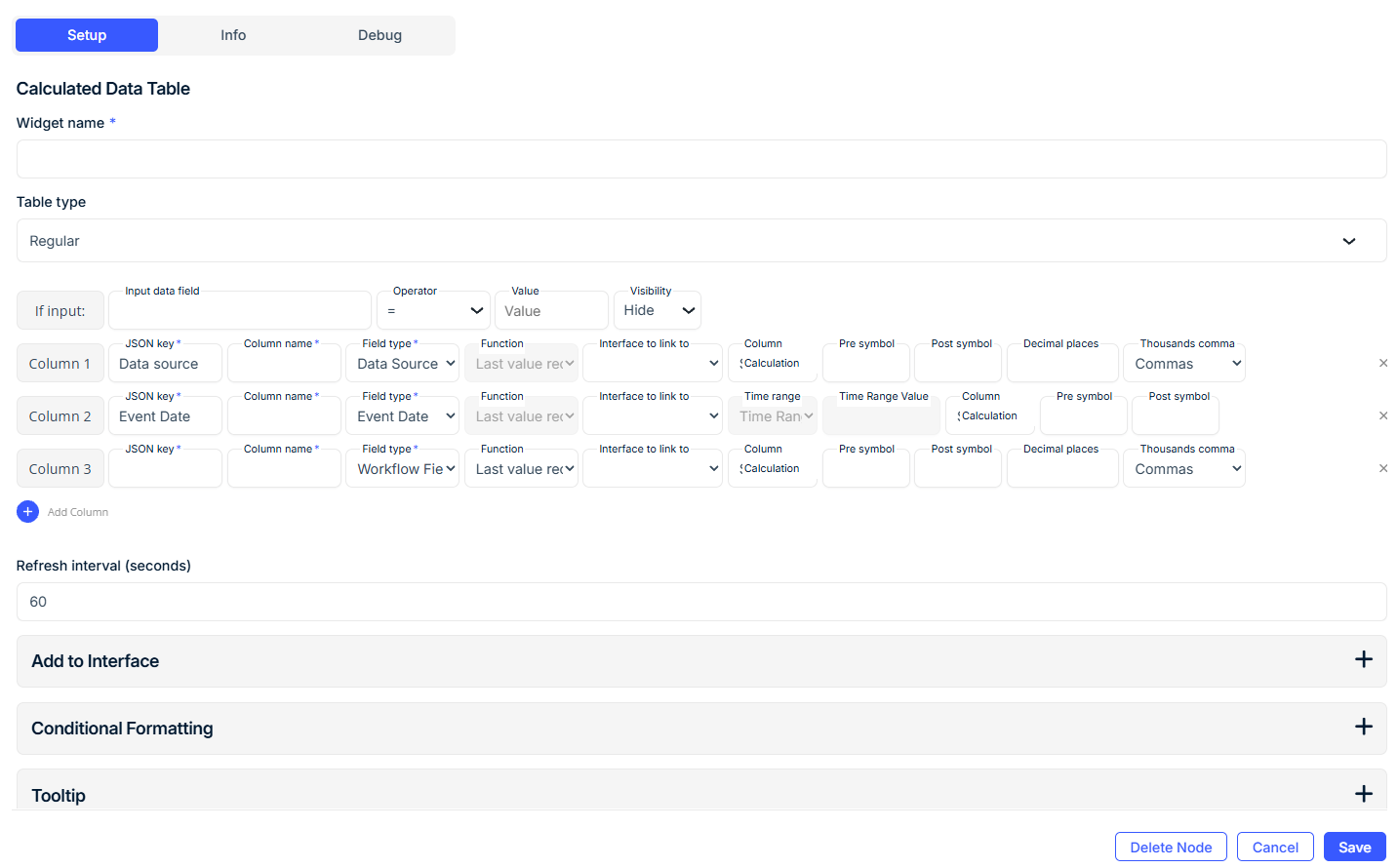Click Column 2 Pre symbol field

point(1084,415)
